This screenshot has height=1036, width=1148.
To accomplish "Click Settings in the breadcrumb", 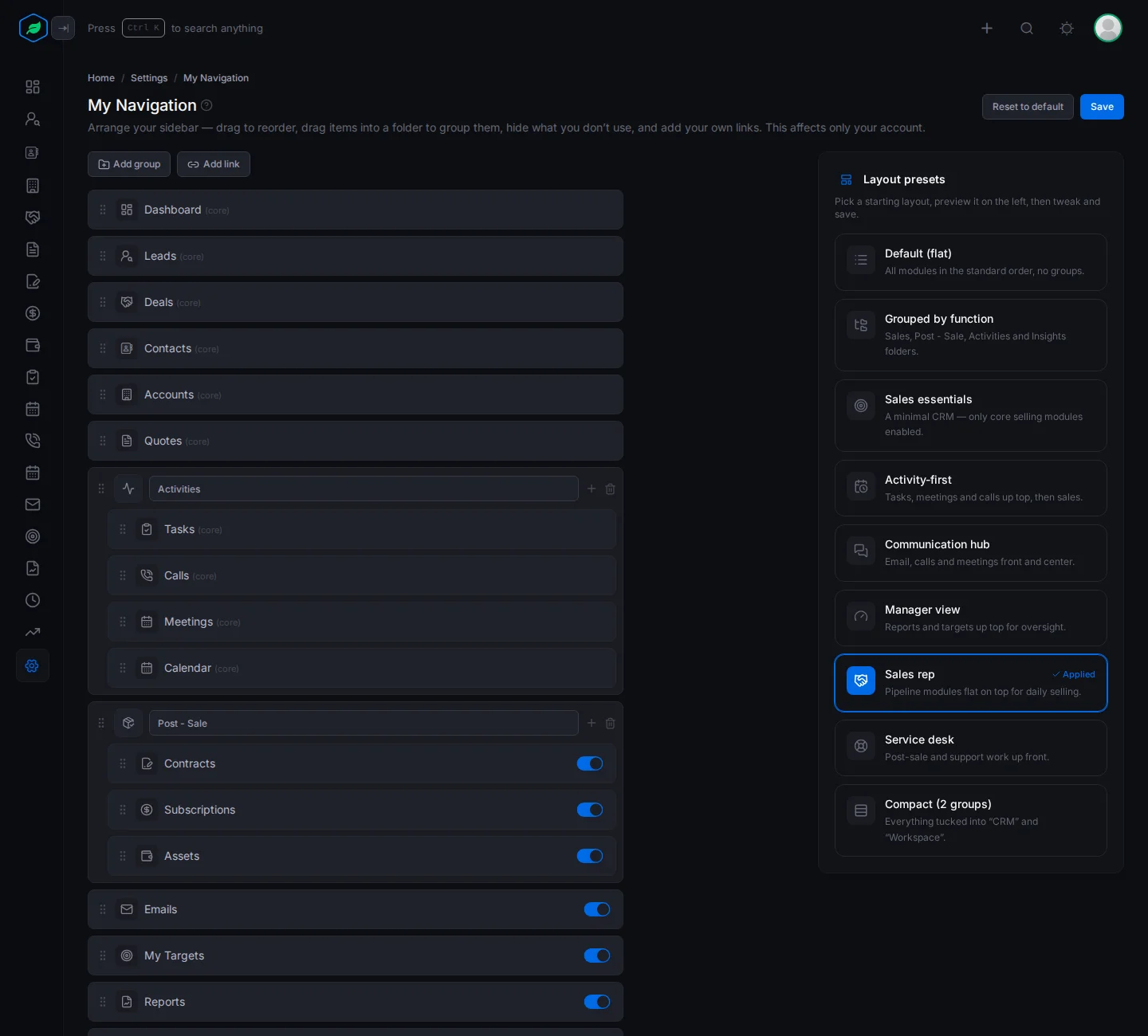I will click(149, 78).
